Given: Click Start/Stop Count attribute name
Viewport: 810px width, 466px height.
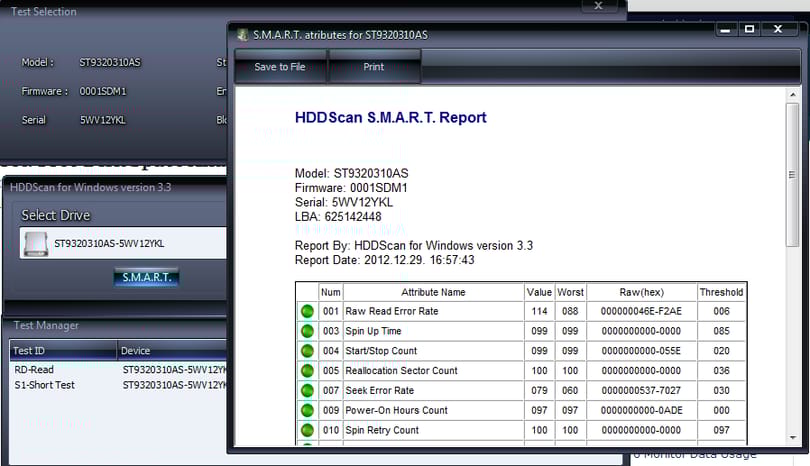Looking at the screenshot, I should (381, 351).
